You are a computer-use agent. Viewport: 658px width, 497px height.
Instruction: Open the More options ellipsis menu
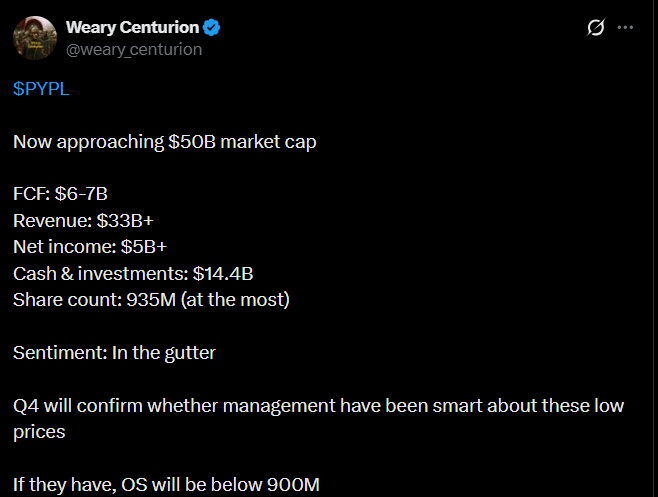click(x=626, y=28)
